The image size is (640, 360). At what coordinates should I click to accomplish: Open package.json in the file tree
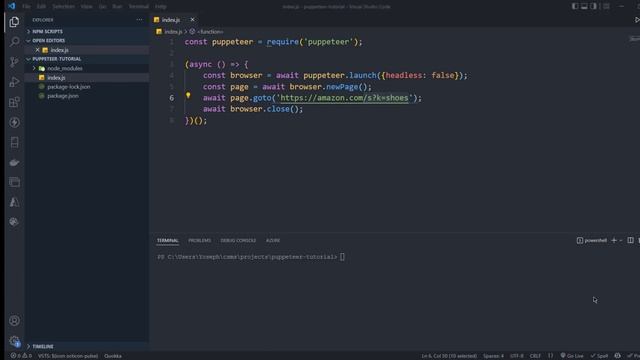(x=63, y=96)
